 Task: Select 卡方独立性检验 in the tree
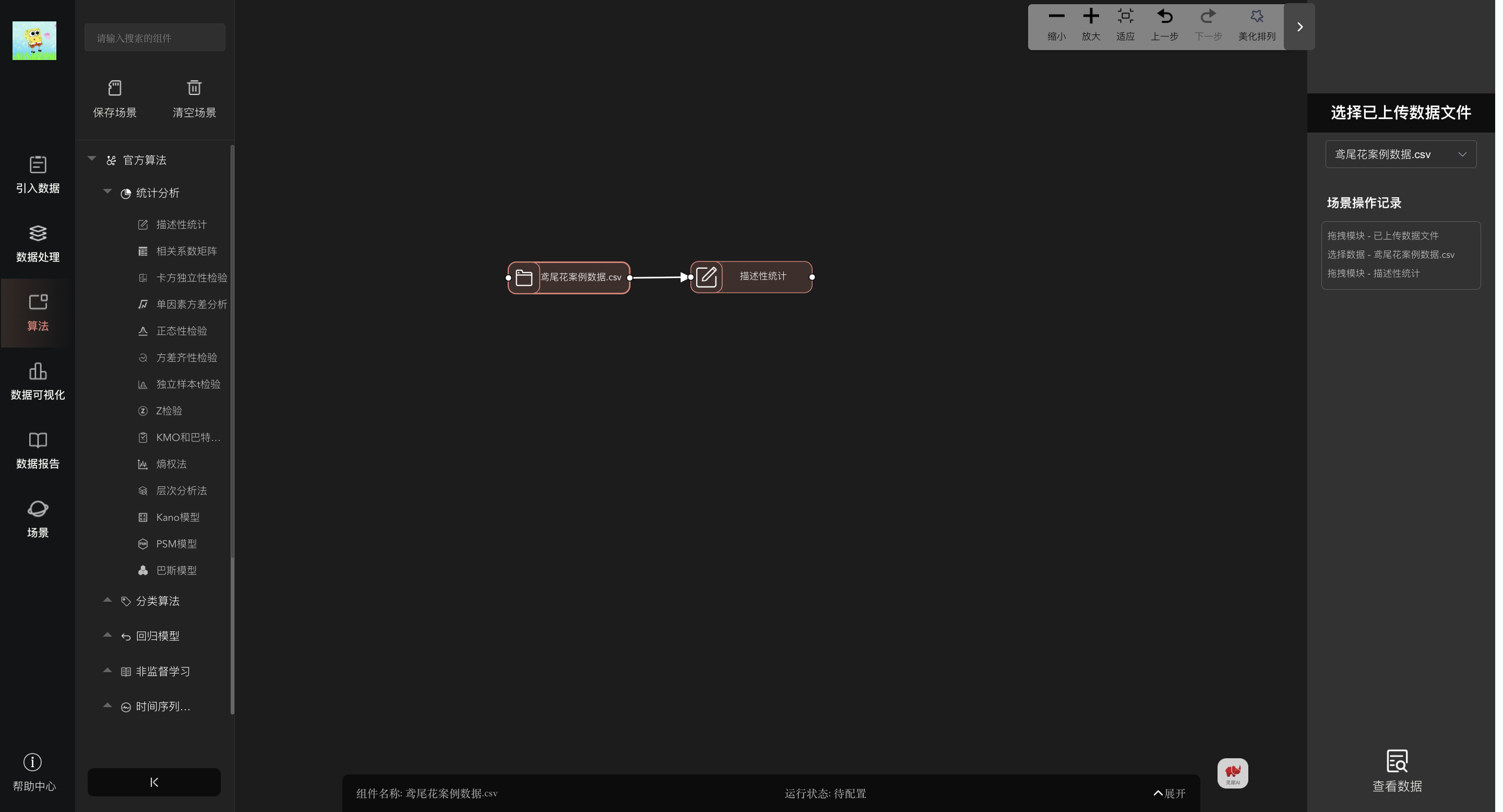(193, 278)
